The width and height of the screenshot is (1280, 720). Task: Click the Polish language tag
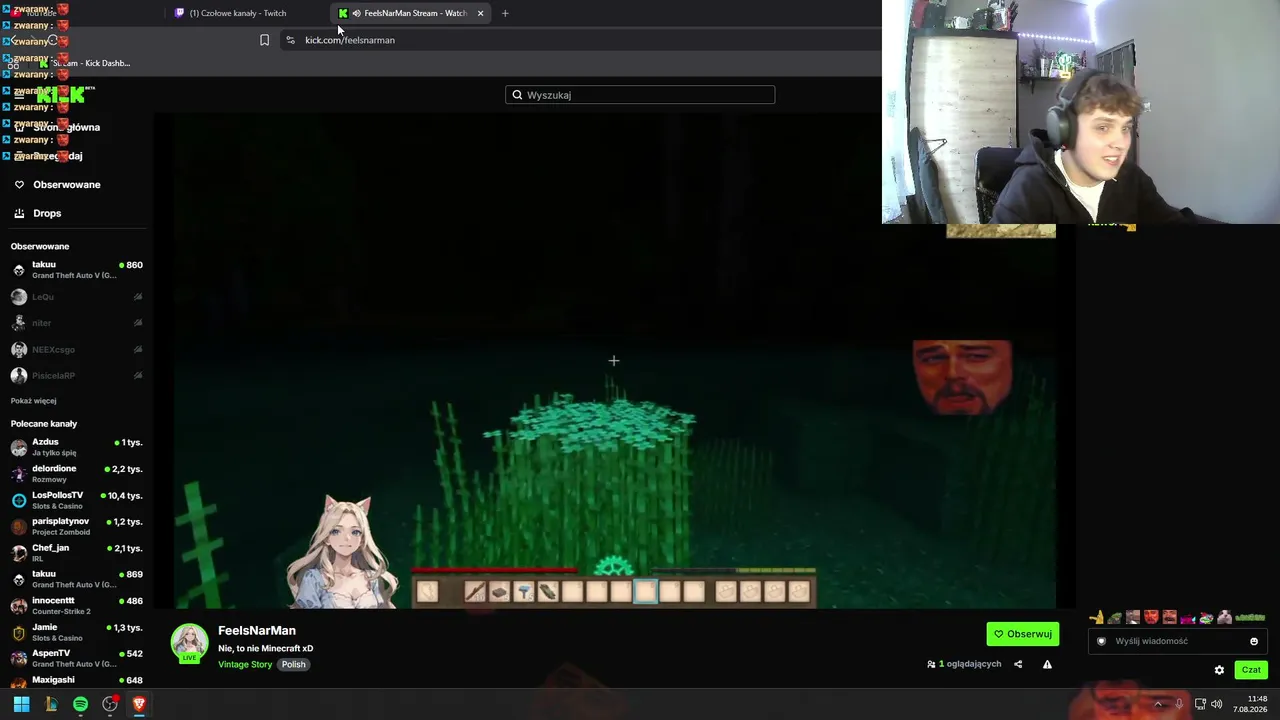293,665
